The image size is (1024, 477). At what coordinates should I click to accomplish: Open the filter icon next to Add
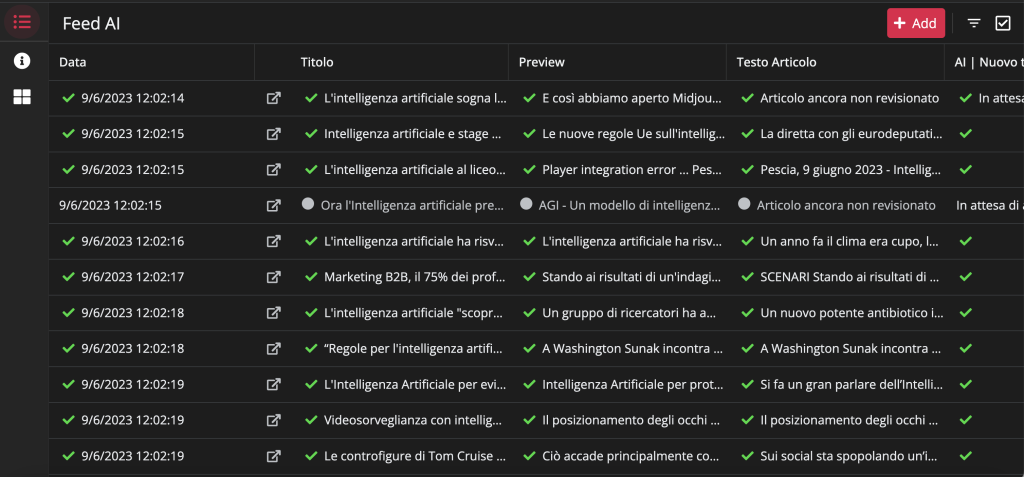974,24
